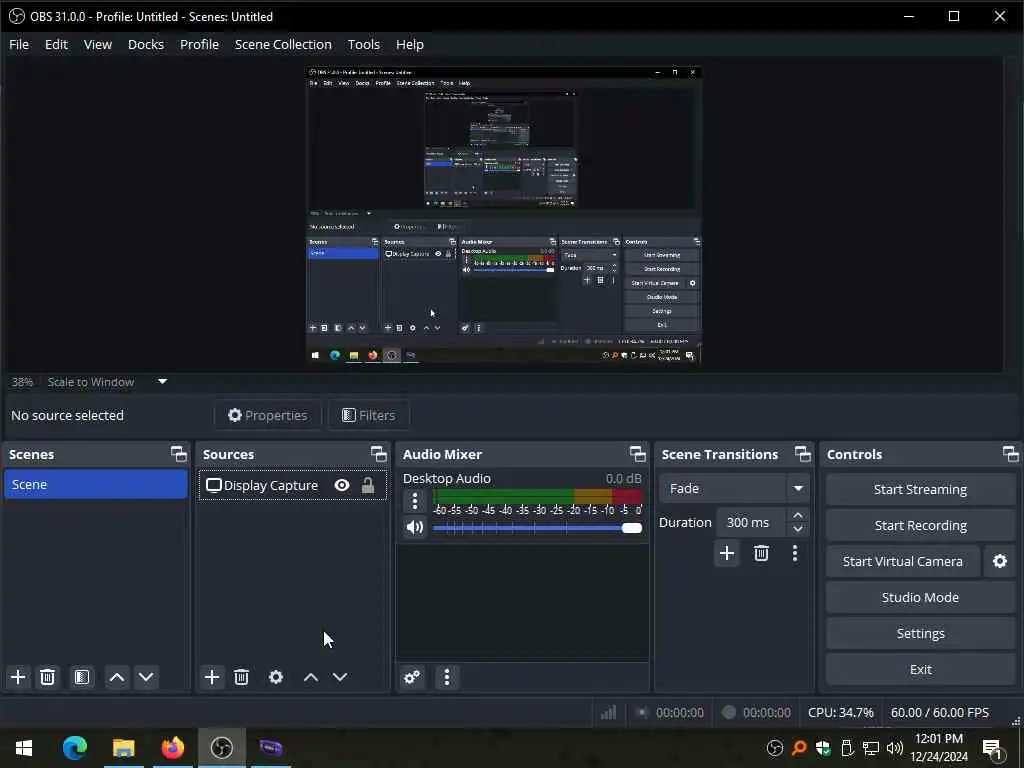Move scene down with arrow icon
This screenshot has height=768, width=1024.
pos(146,677)
